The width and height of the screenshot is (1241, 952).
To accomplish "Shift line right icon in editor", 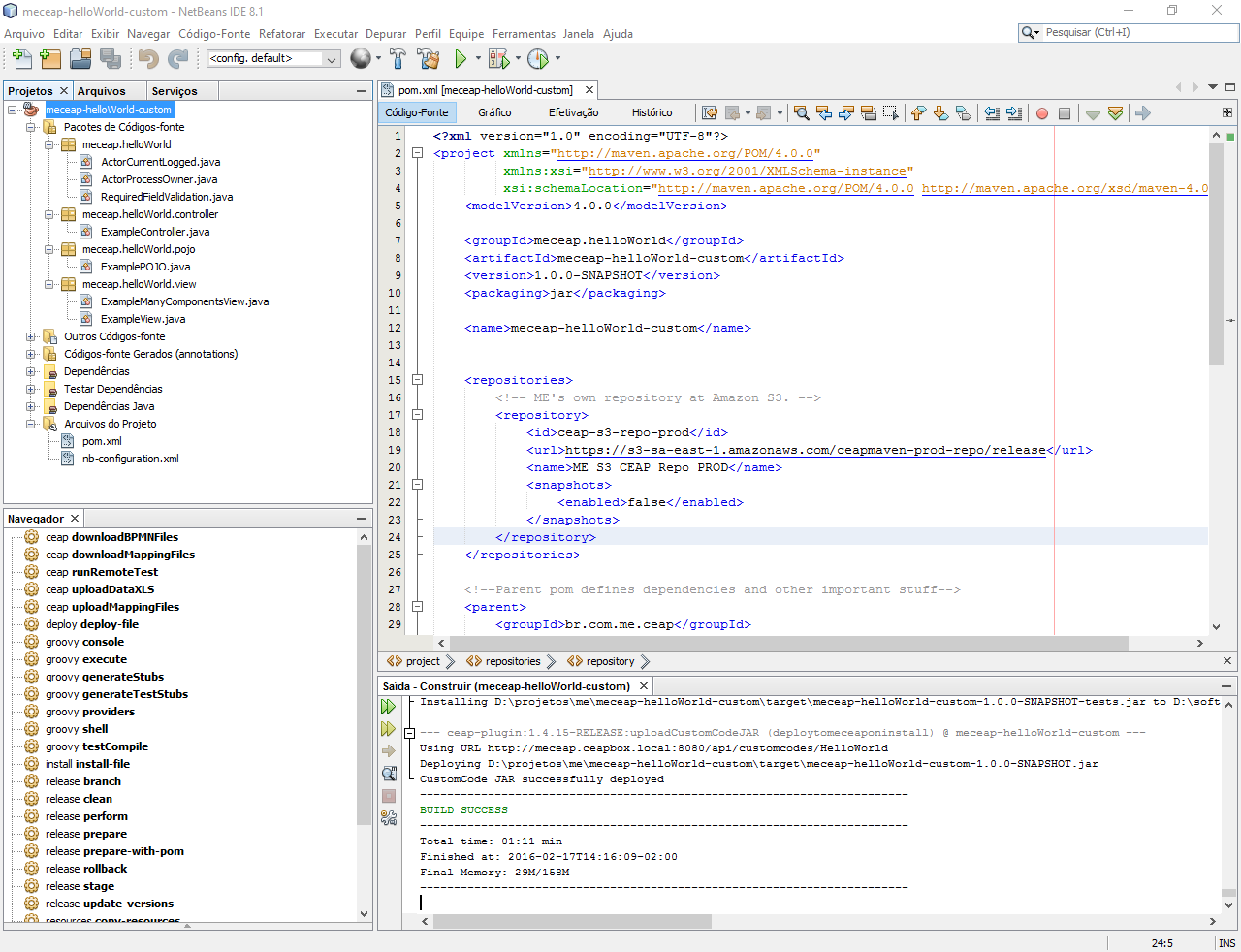I will 1014,113.
